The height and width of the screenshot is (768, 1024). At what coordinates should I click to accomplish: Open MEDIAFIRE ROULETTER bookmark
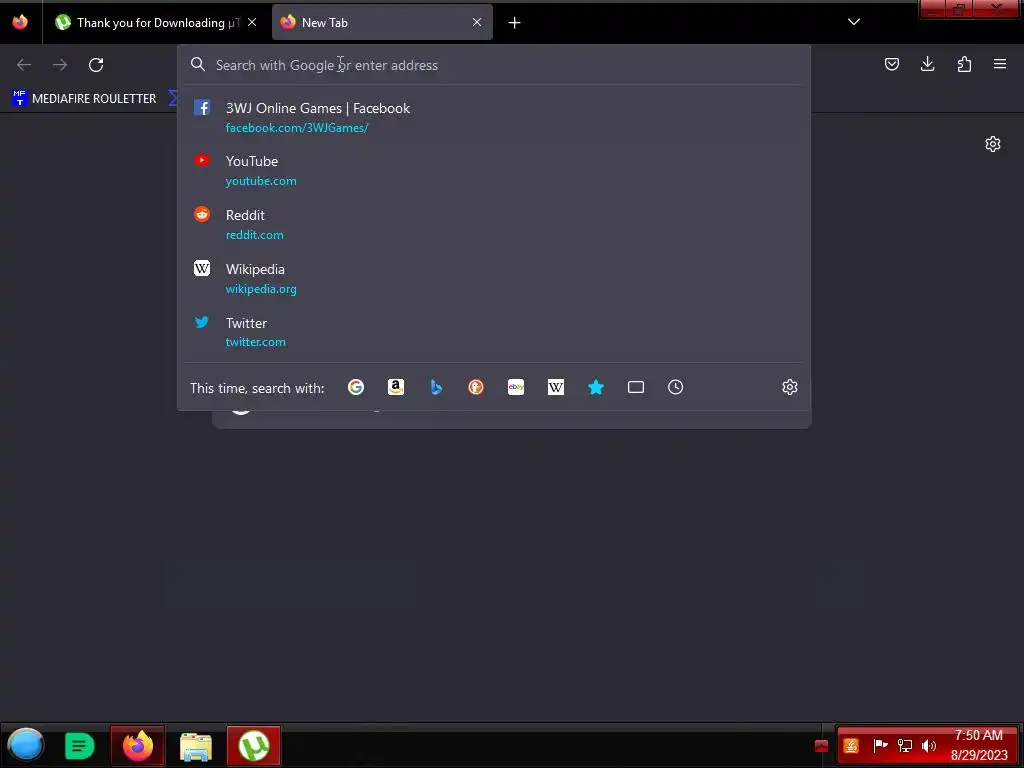pyautogui.click(x=85, y=99)
